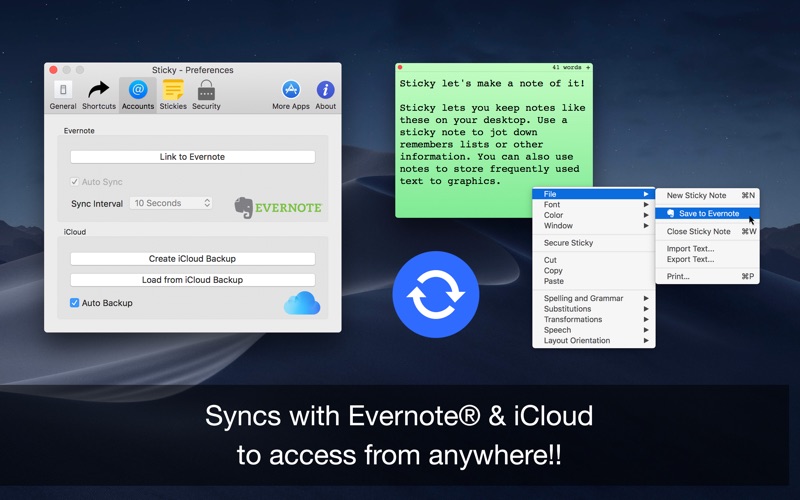Open the About info icon

(x=326, y=95)
